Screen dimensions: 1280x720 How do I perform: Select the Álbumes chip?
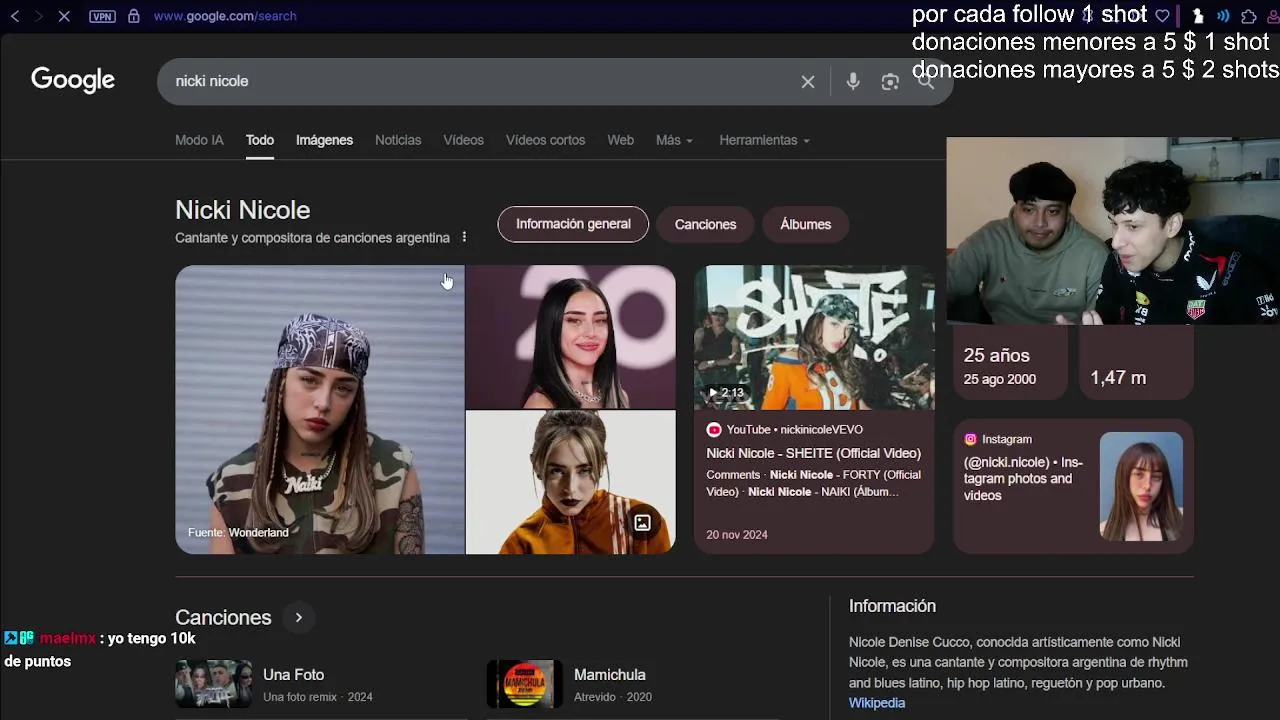[x=805, y=224]
